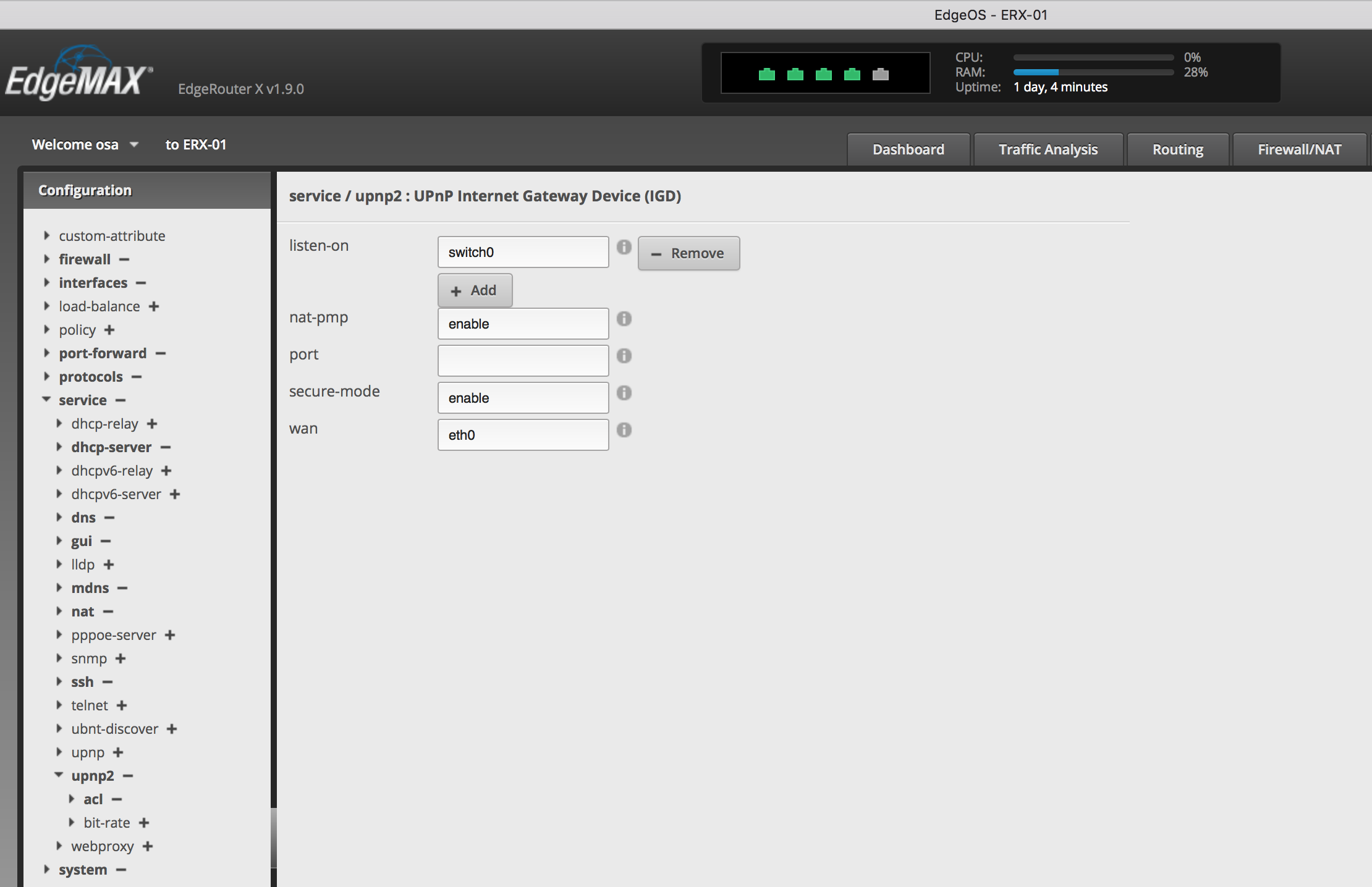Click the plus icon beside dhcpv6-server
Viewport: 1372px width, 887px height.
point(175,494)
